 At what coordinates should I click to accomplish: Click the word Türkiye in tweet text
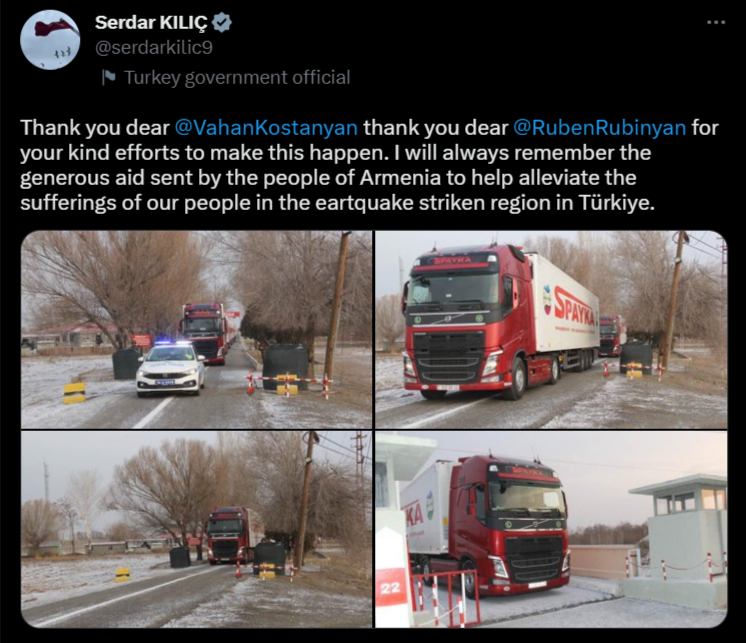[x=617, y=203]
